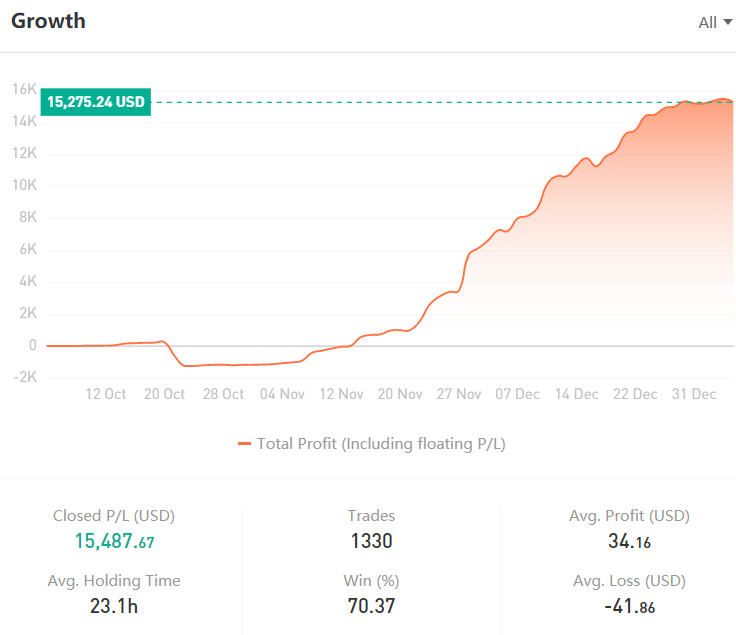Click the Avg. Profit (USD) label
736x635 pixels.
coord(629,516)
